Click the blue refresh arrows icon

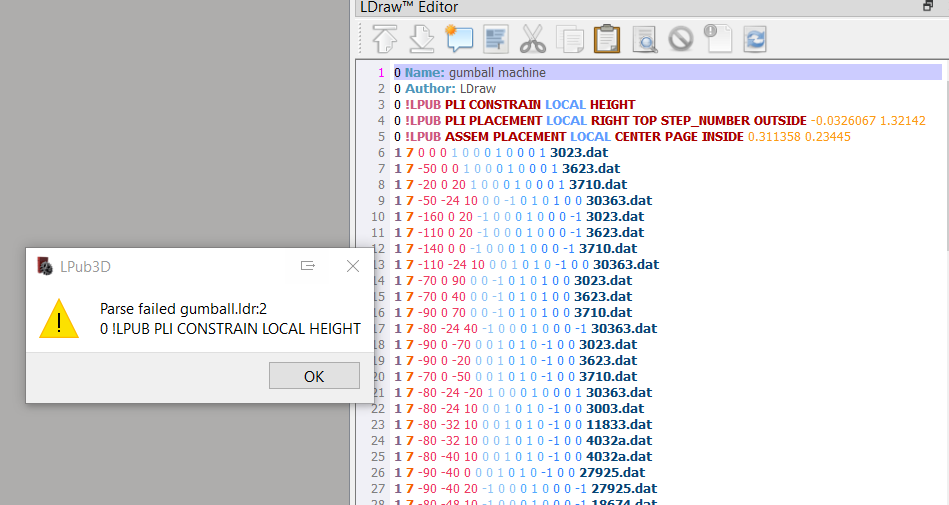pyautogui.click(x=755, y=40)
